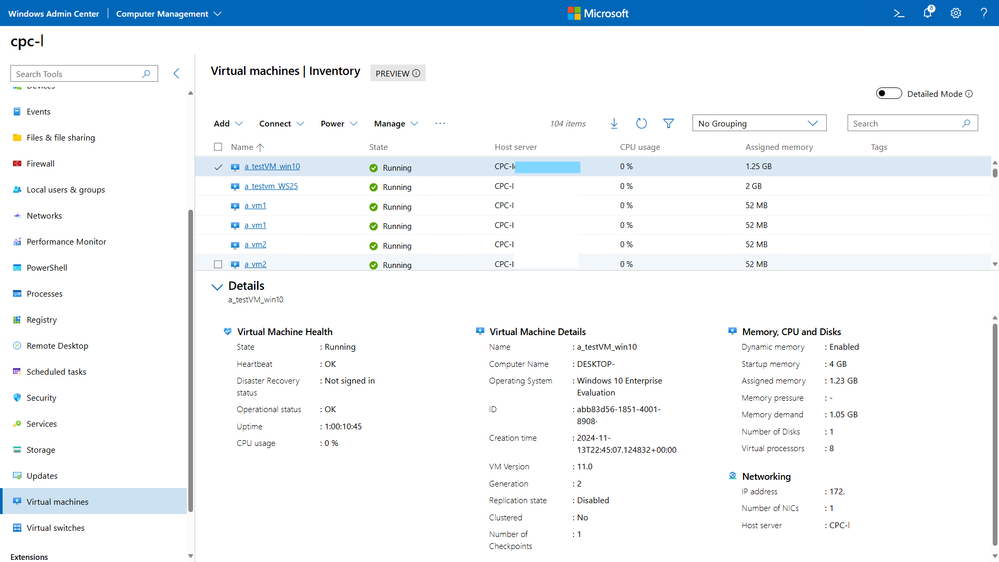999x562 pixels.
Task: Toggle the Detailed Mode switch
Action: coord(888,94)
